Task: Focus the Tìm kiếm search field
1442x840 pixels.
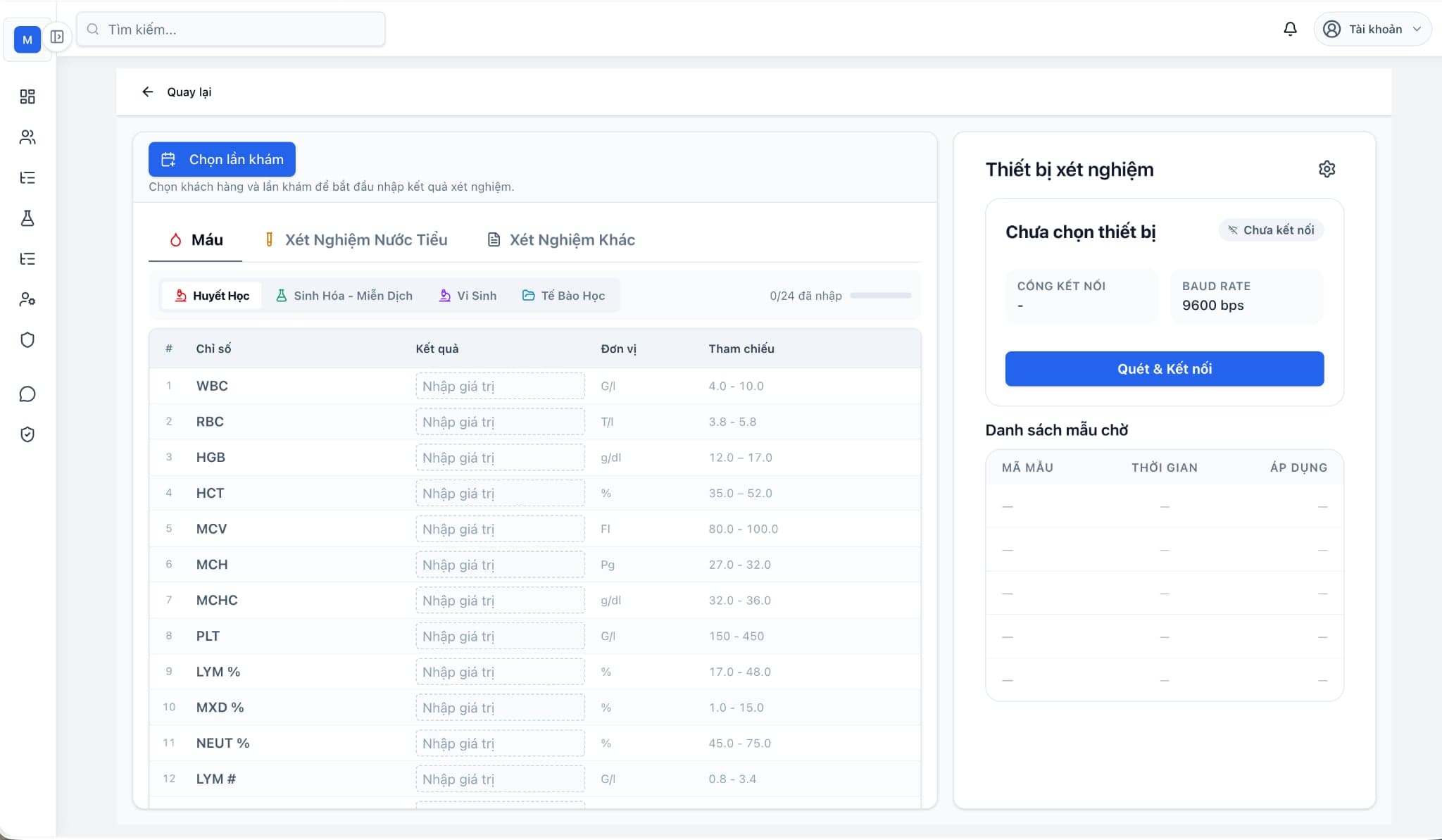Action: point(231,30)
